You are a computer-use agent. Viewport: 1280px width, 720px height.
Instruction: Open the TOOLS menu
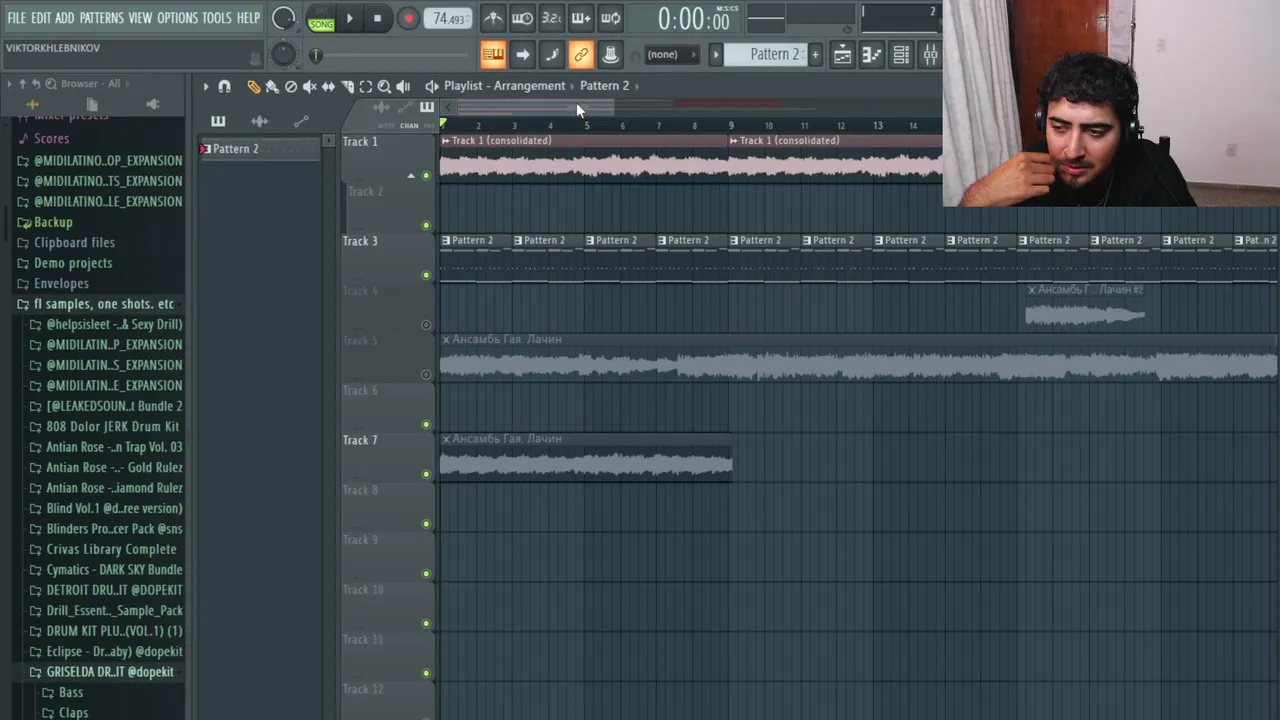click(x=217, y=18)
